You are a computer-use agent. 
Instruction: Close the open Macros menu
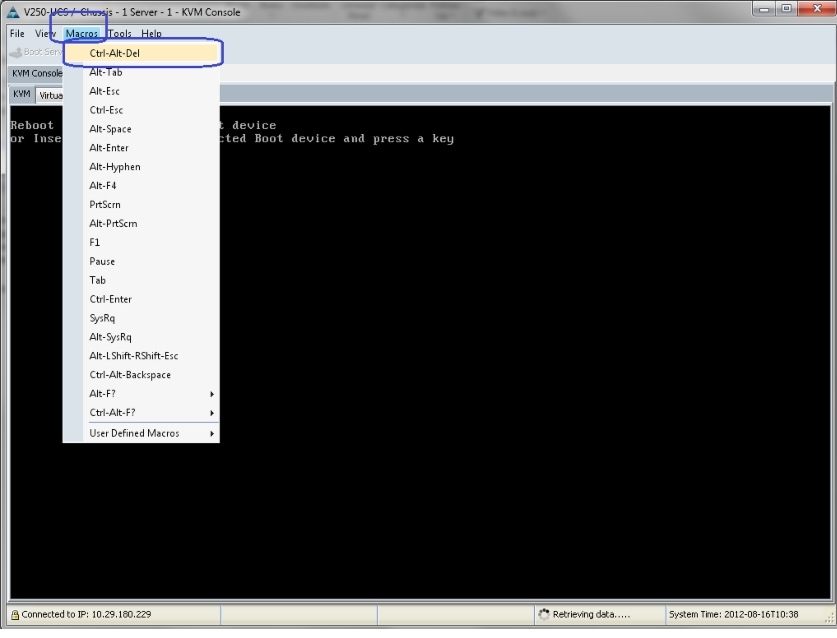82,34
